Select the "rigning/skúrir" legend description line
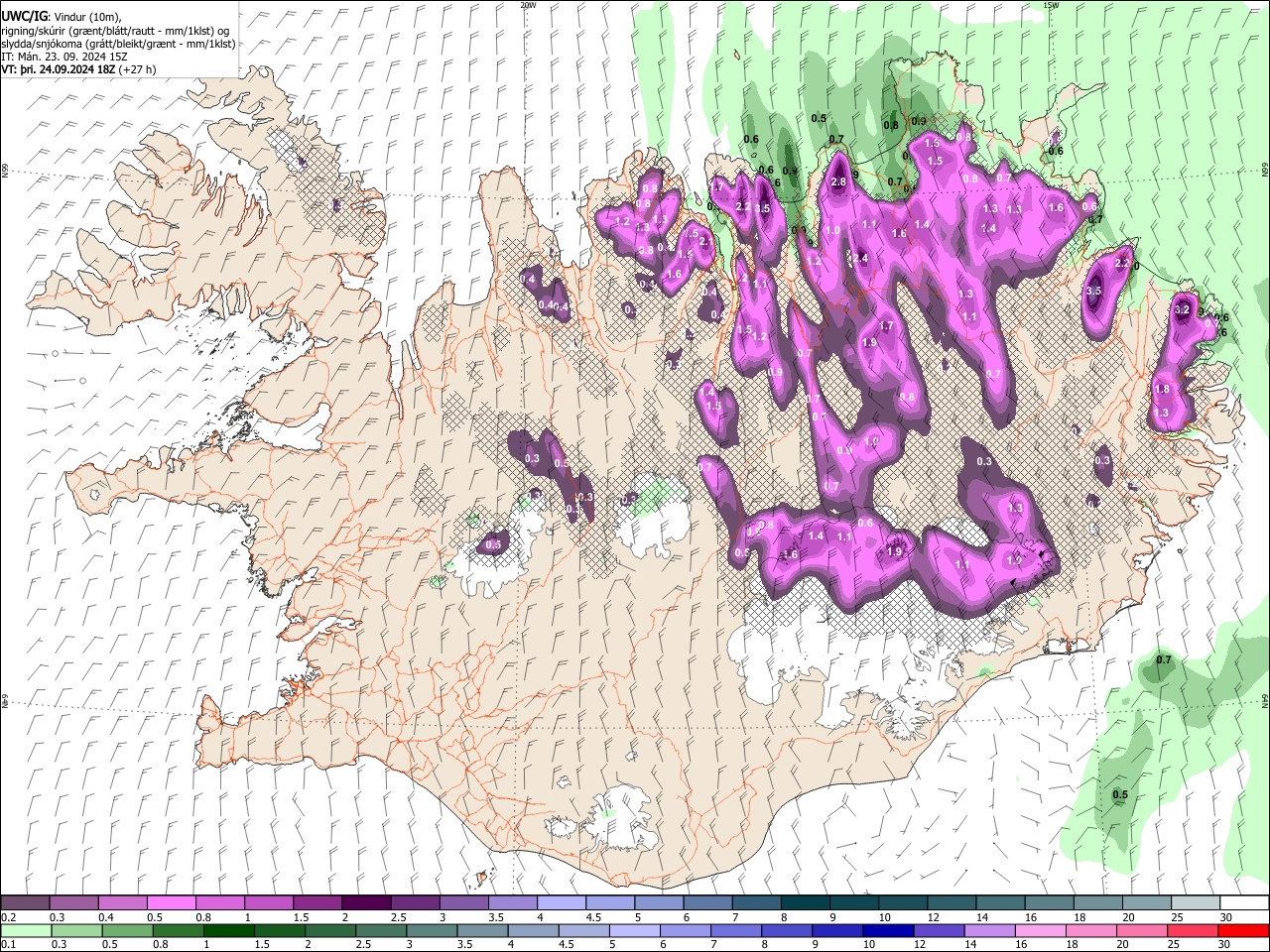Screen dimensions: 1270x952 [115, 31]
